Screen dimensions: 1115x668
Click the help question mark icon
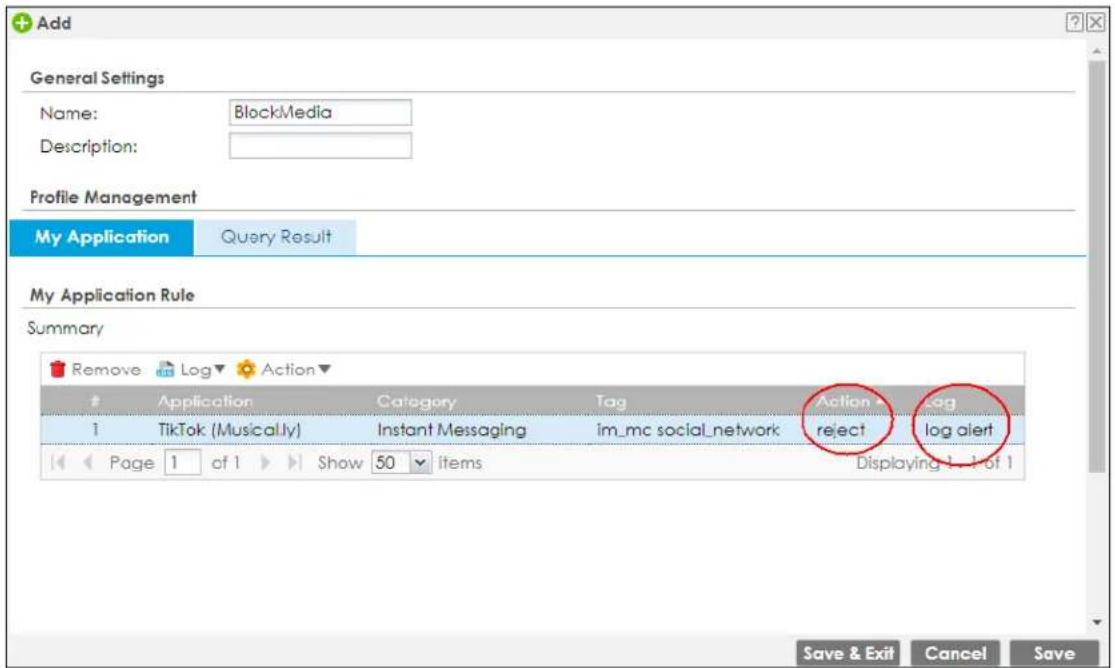[x=1074, y=23]
